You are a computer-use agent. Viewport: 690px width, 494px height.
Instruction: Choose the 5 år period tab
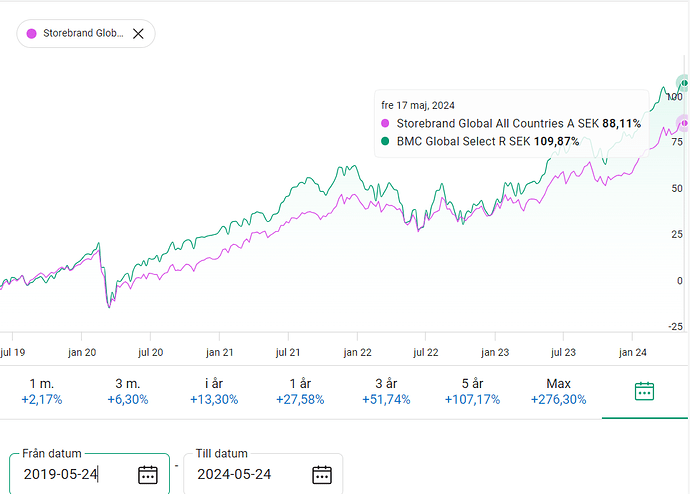pyautogui.click(x=472, y=391)
